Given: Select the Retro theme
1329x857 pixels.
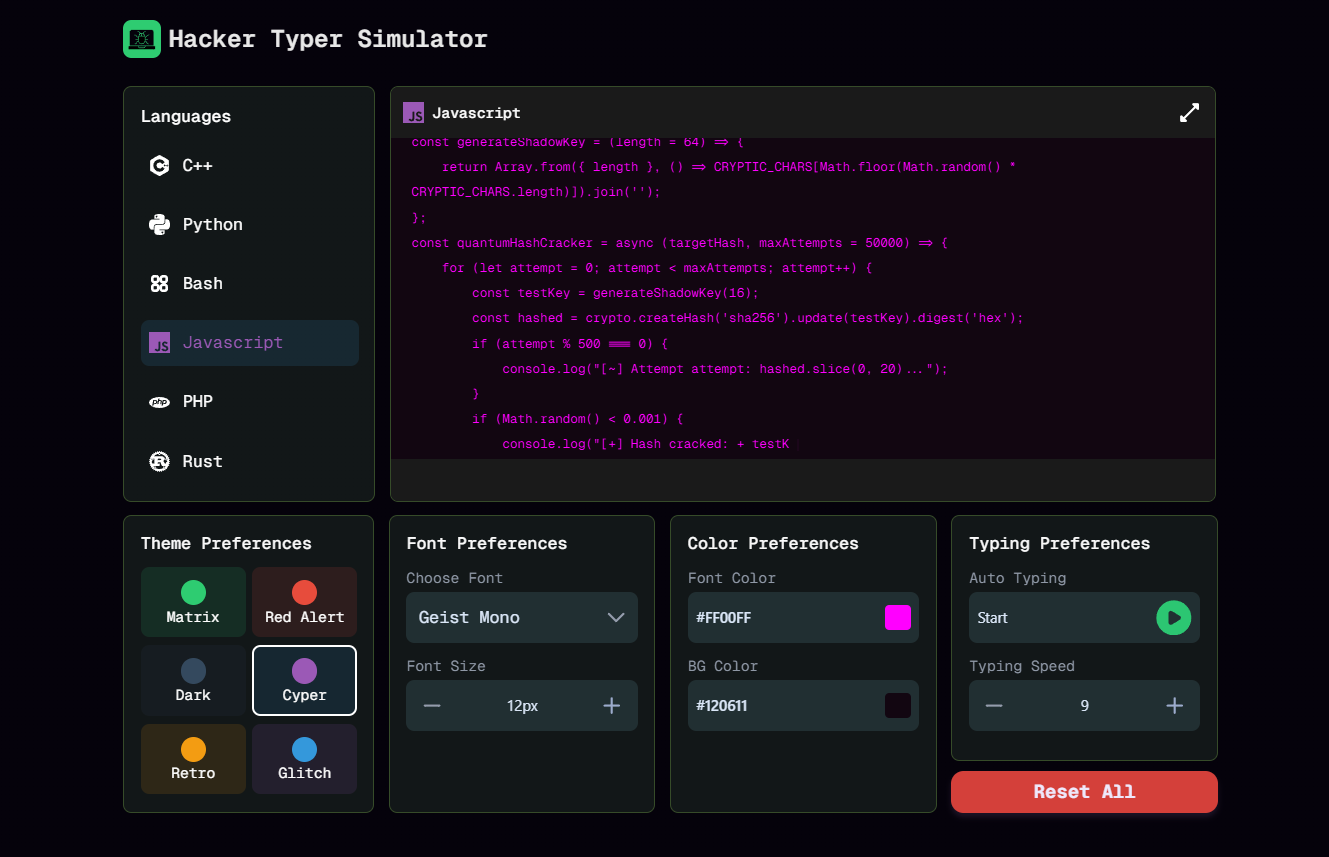Looking at the screenshot, I should pyautogui.click(x=193, y=759).
